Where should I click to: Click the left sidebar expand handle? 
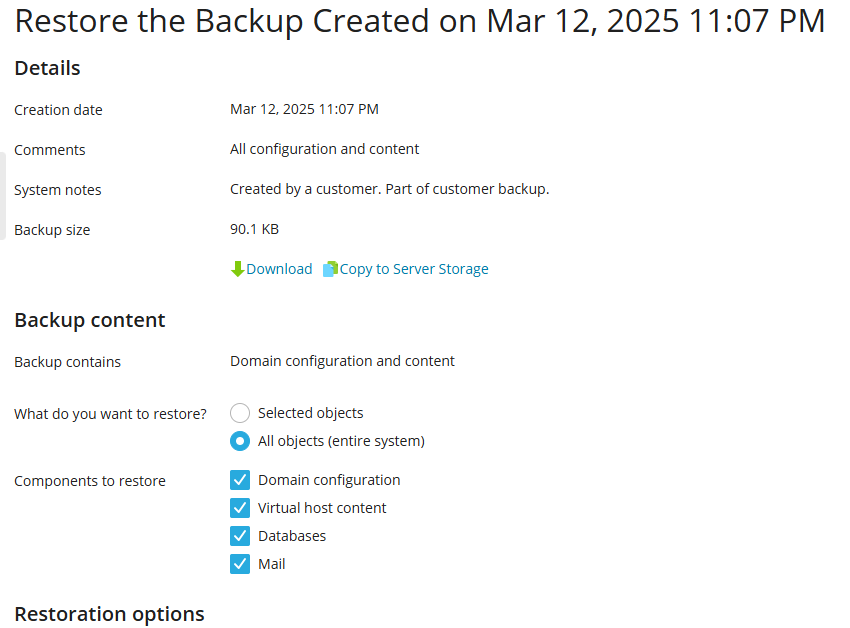(3, 196)
